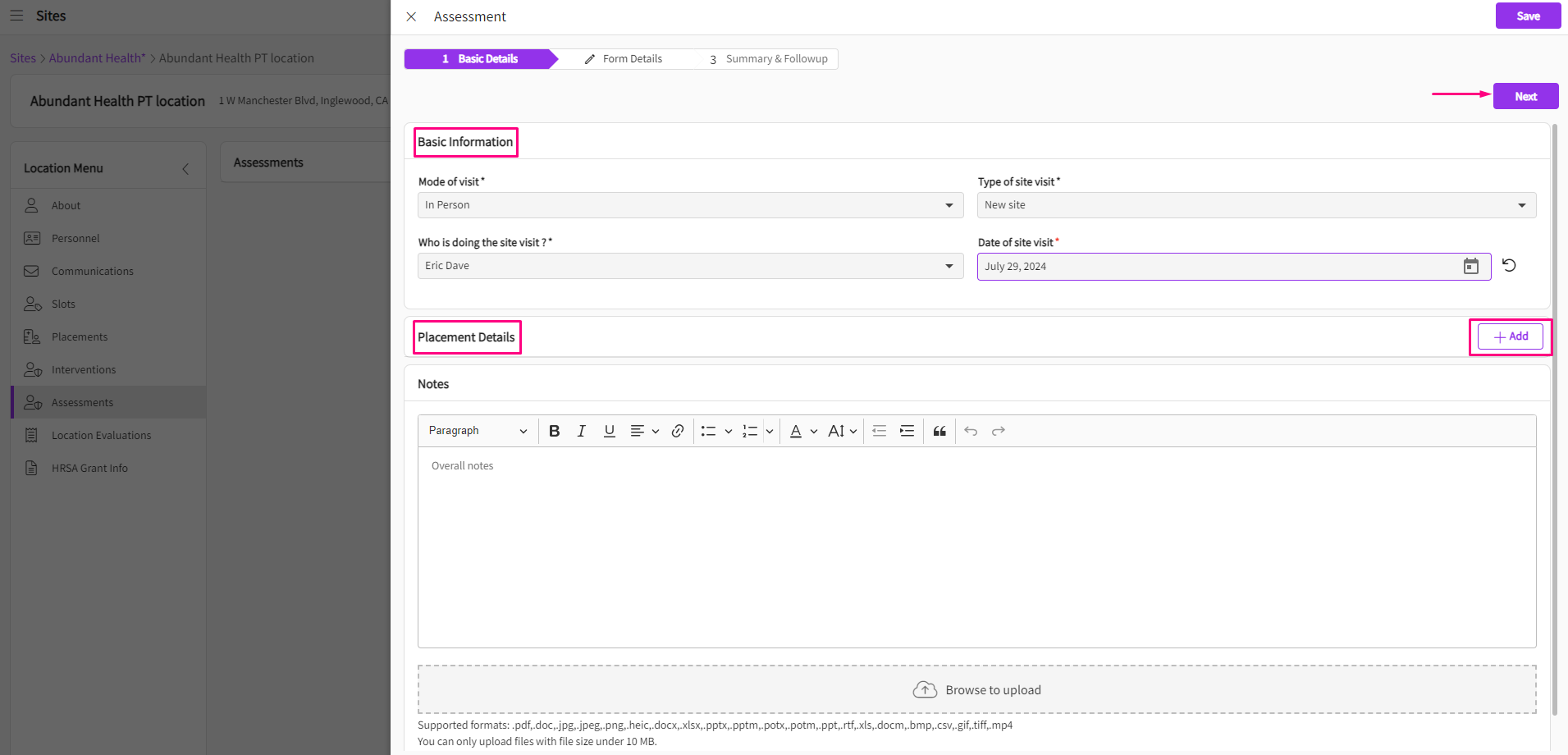The width and height of the screenshot is (1568, 755).
Task: Add a new placement detail
Action: point(1510,336)
